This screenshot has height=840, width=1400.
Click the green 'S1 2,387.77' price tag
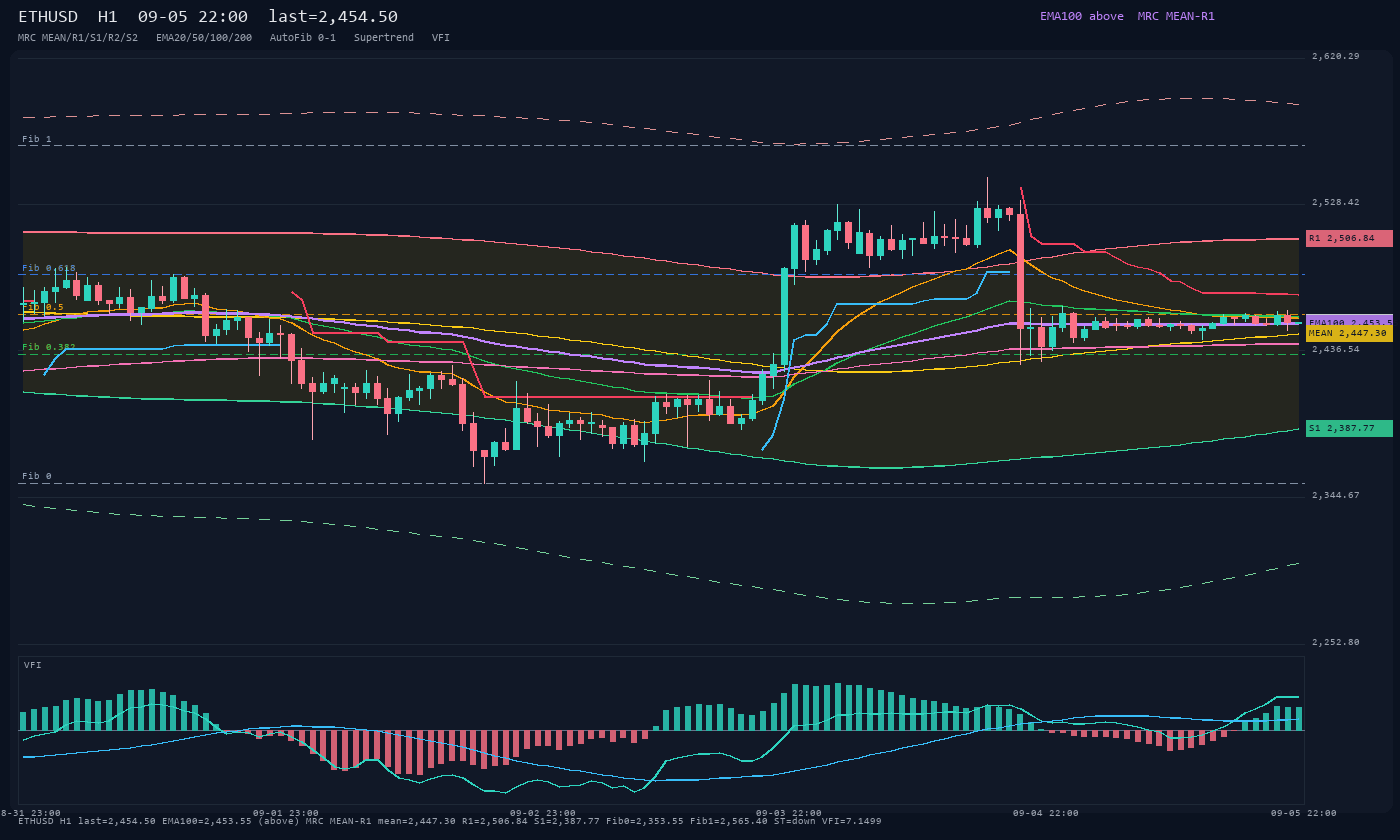[1349, 428]
